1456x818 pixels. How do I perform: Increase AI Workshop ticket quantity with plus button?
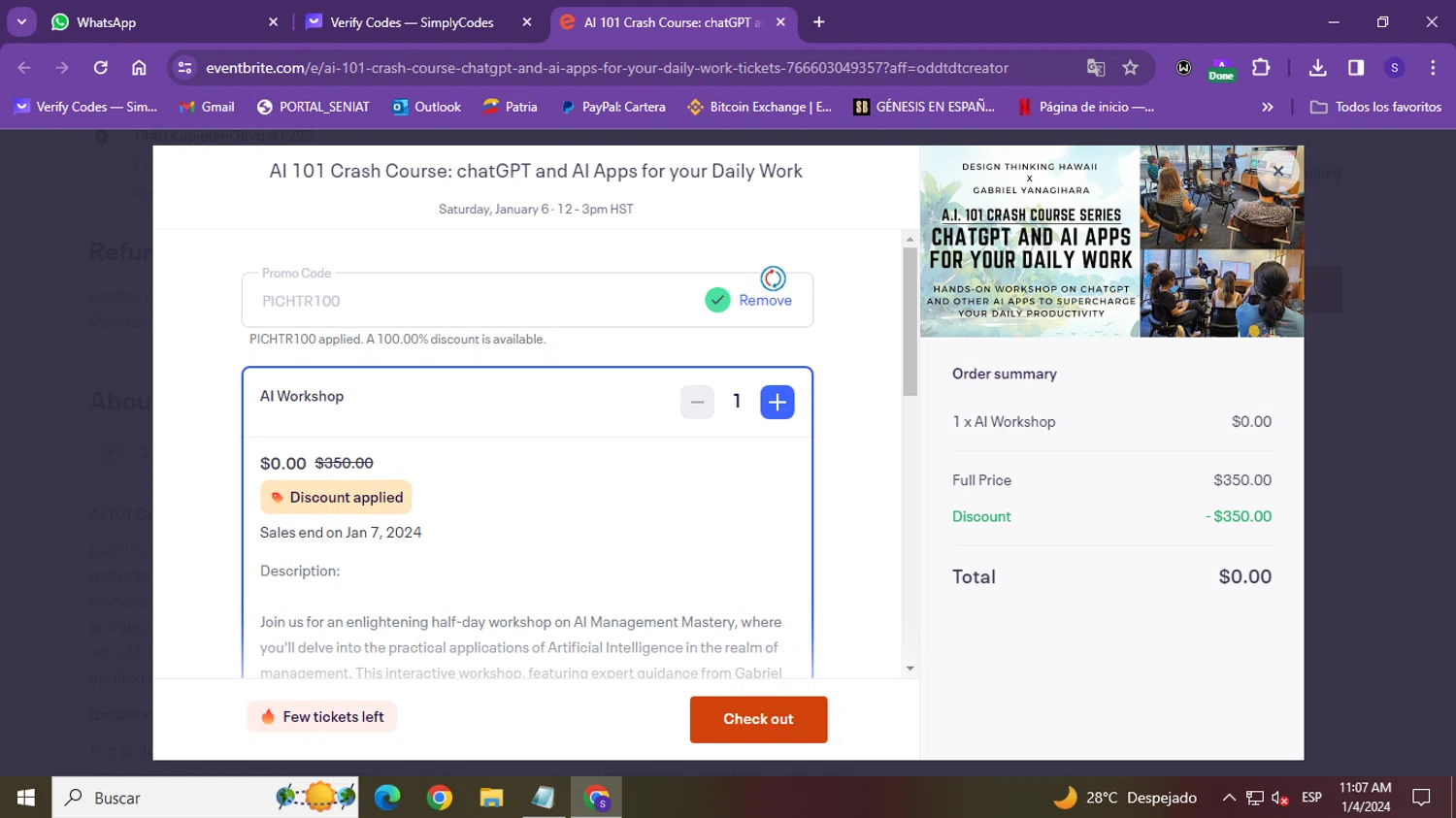[x=777, y=402]
